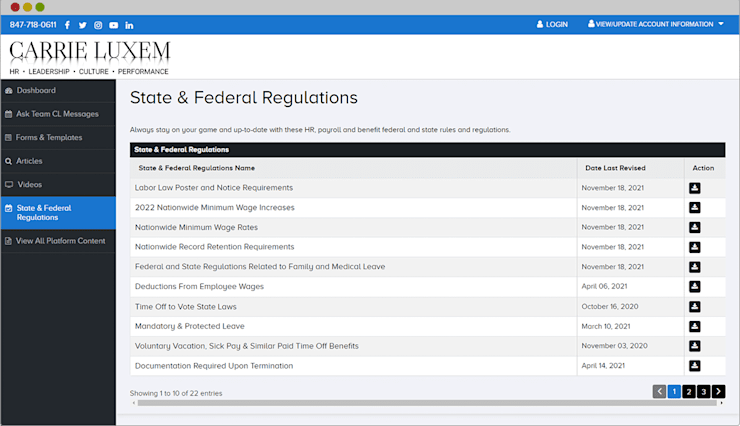Download Nationwide Record Retention Requirements
Viewport: 740px width, 426px height.
point(695,247)
